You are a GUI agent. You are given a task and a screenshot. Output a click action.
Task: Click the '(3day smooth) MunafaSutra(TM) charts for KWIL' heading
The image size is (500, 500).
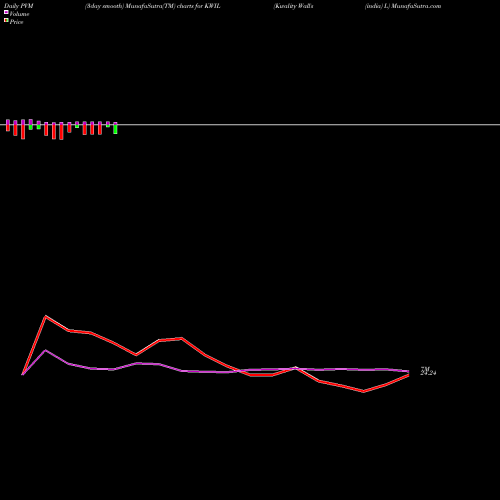[153, 6]
